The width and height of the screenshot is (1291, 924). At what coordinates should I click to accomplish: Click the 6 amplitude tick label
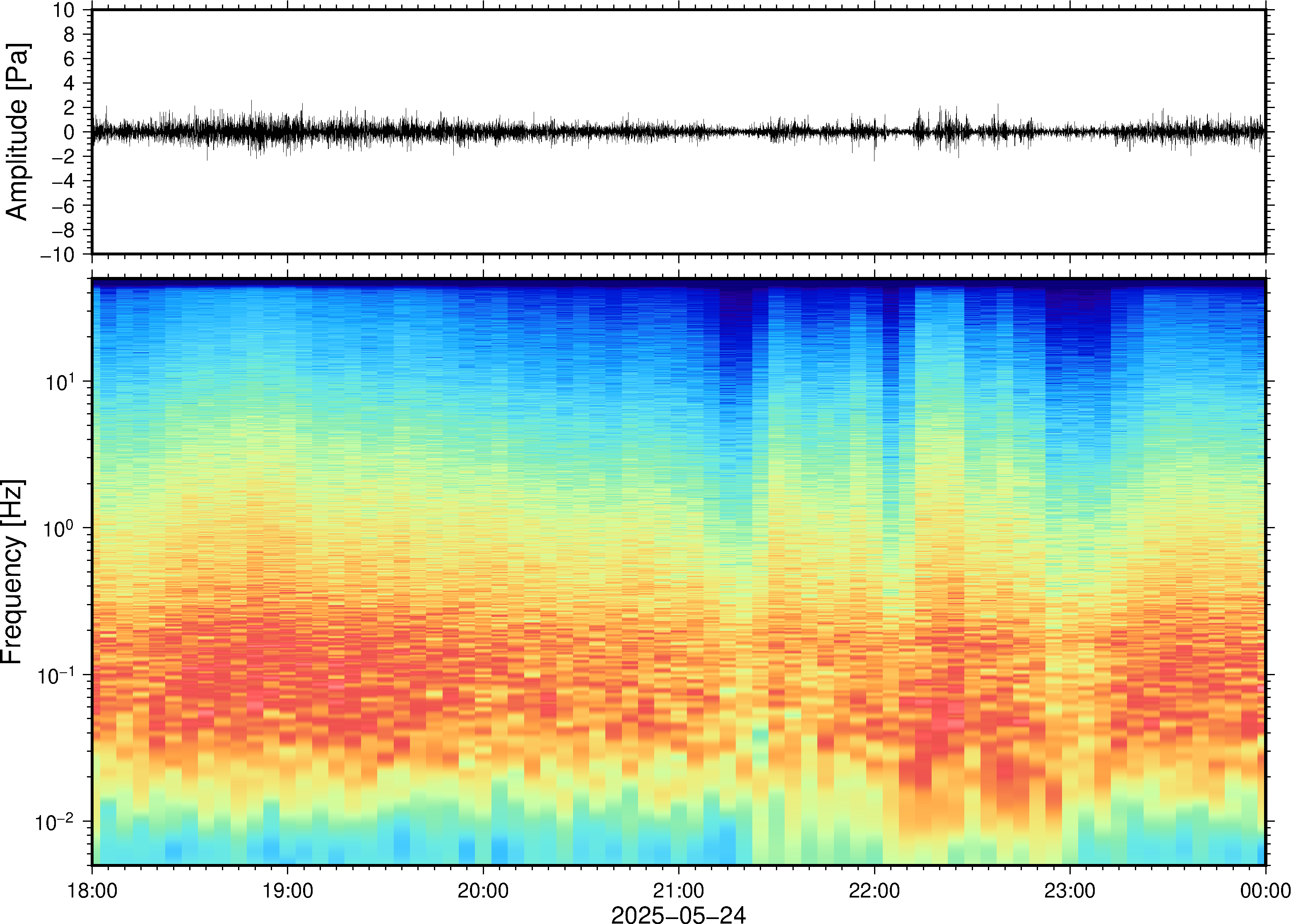coord(69,59)
